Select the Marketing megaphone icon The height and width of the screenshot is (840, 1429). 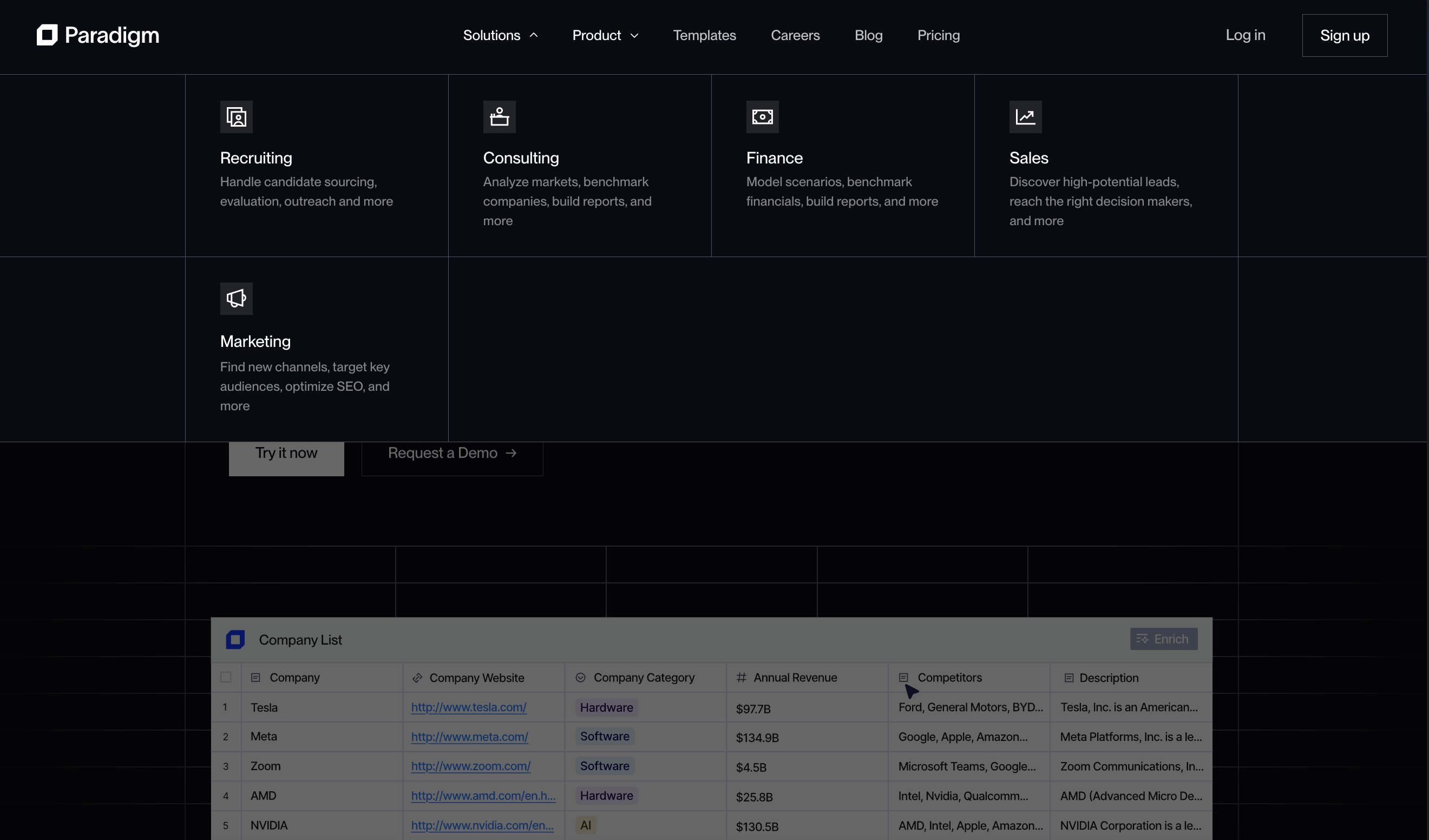tap(237, 298)
